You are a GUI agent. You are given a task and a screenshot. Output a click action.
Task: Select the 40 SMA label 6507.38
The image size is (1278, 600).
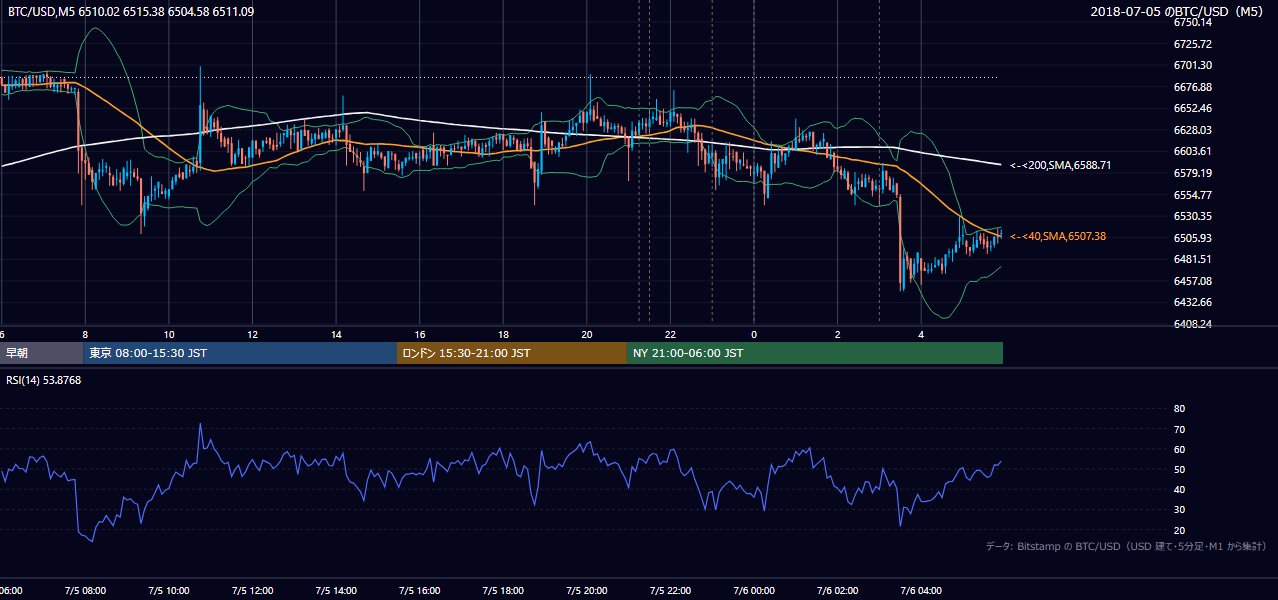(1058, 236)
